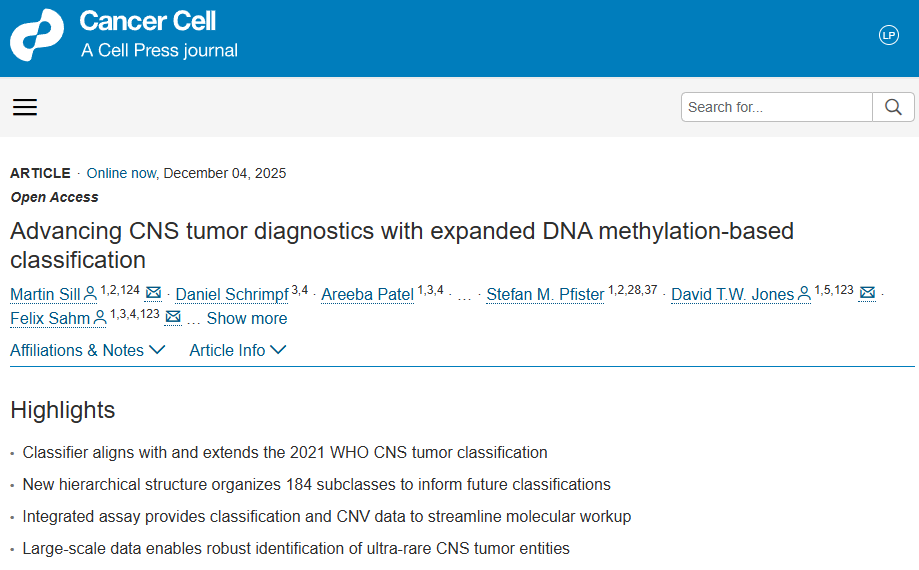The width and height of the screenshot is (919, 570).
Task: Click the person icon beside Martin Sill
Action: [x=90, y=294]
